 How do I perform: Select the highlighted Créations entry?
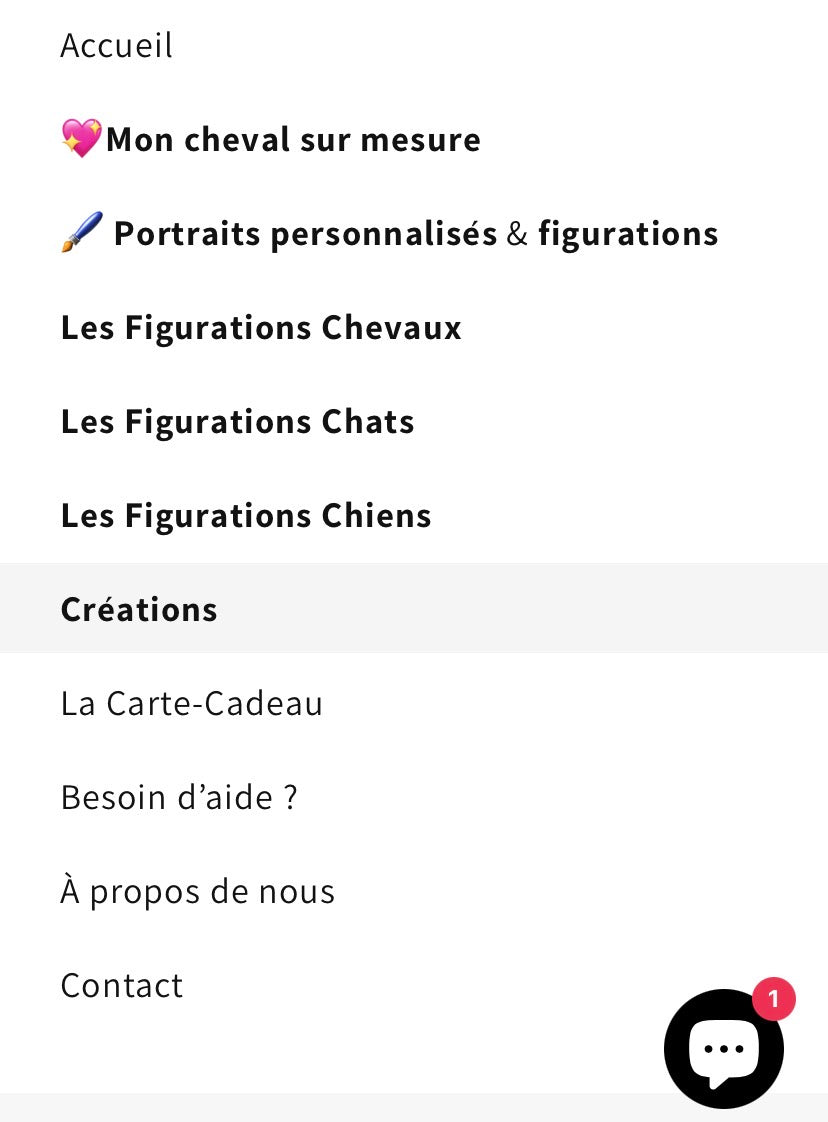[x=139, y=609]
